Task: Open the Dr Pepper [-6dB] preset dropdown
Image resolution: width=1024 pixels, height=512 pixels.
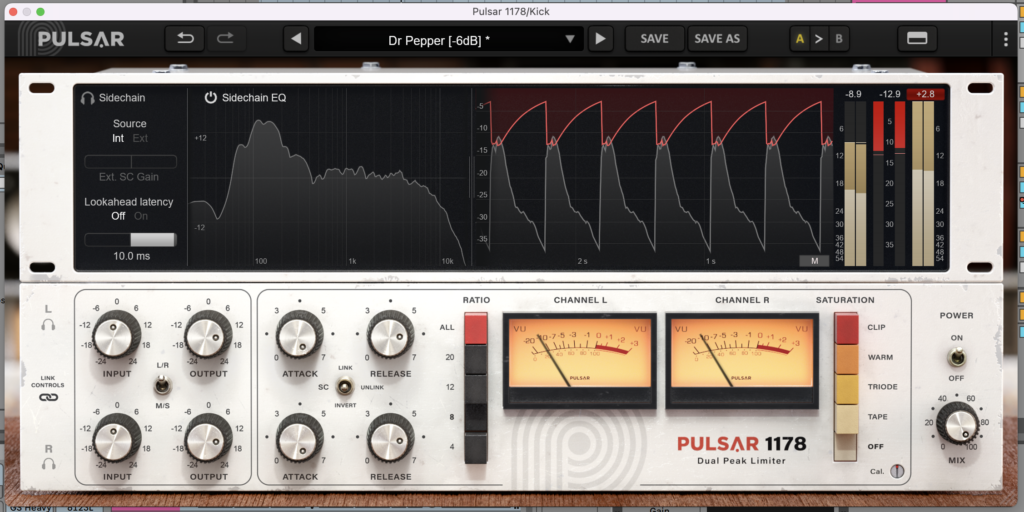Action: click(x=448, y=39)
